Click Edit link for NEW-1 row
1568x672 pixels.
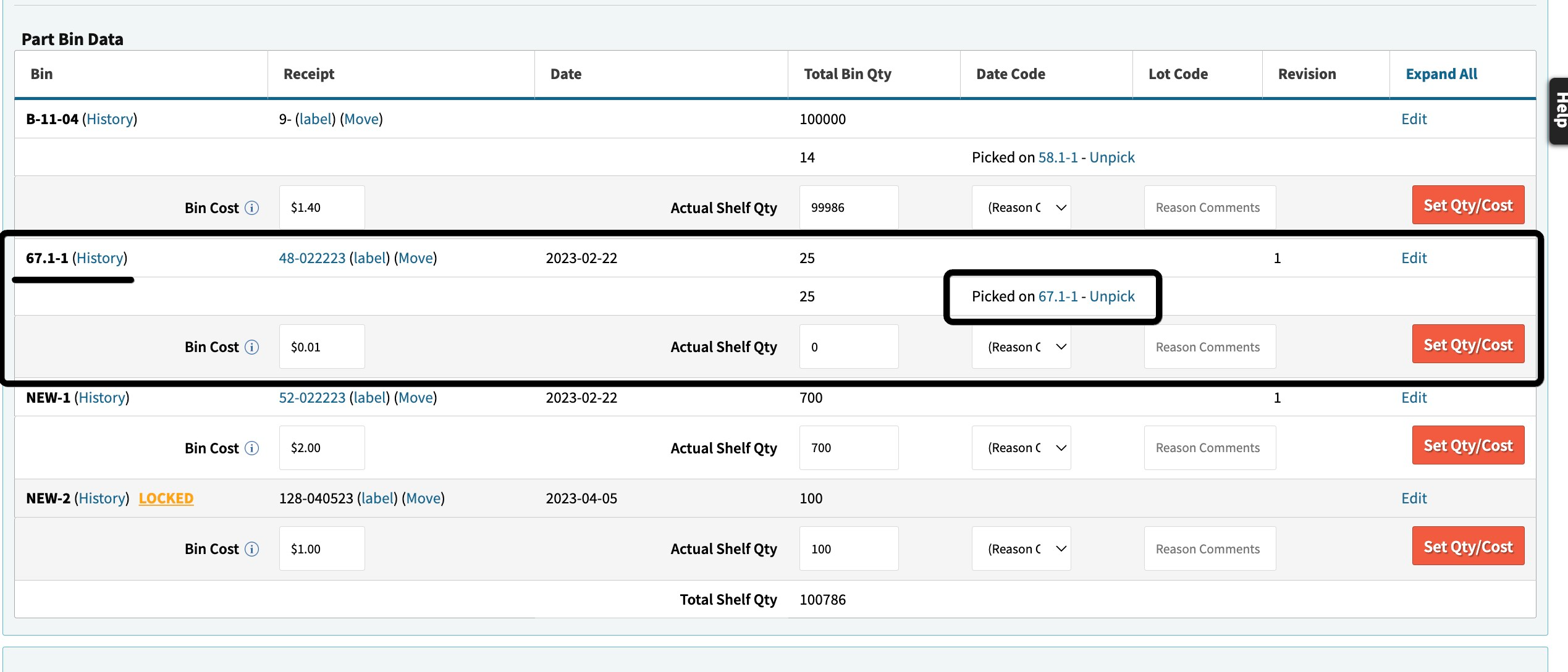[x=1414, y=398]
